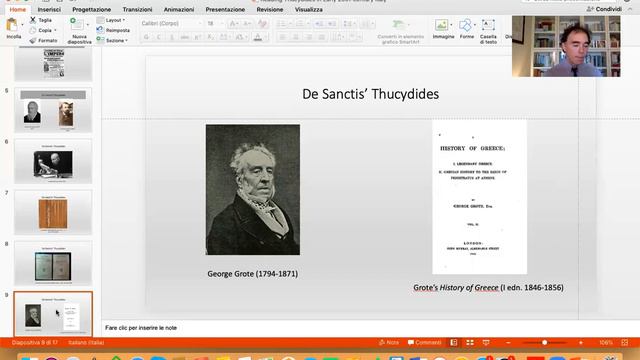Toggle bold (G) formatting
The height and width of the screenshot is (360, 640).
[146, 37]
